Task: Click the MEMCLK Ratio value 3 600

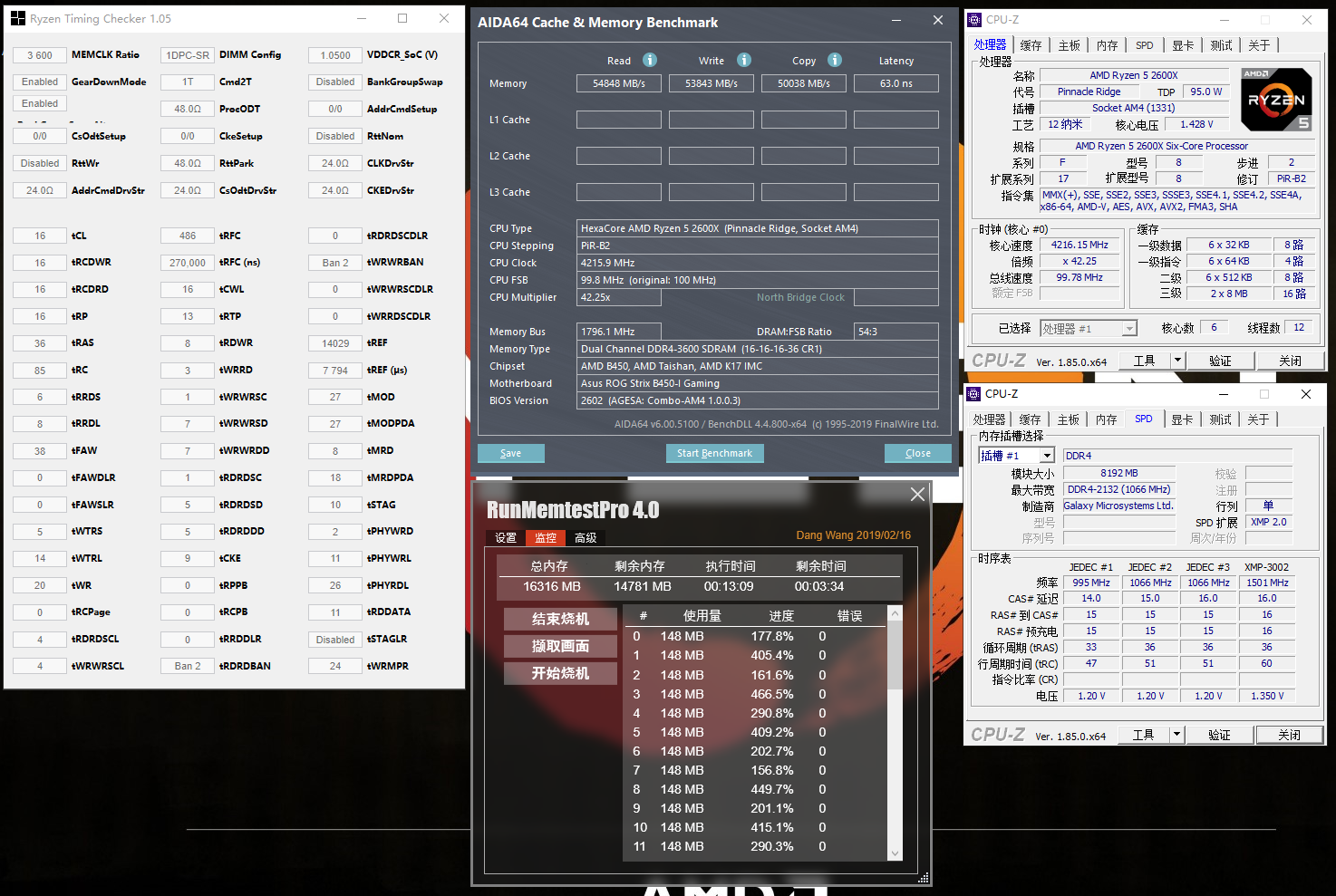Action: pos(40,55)
